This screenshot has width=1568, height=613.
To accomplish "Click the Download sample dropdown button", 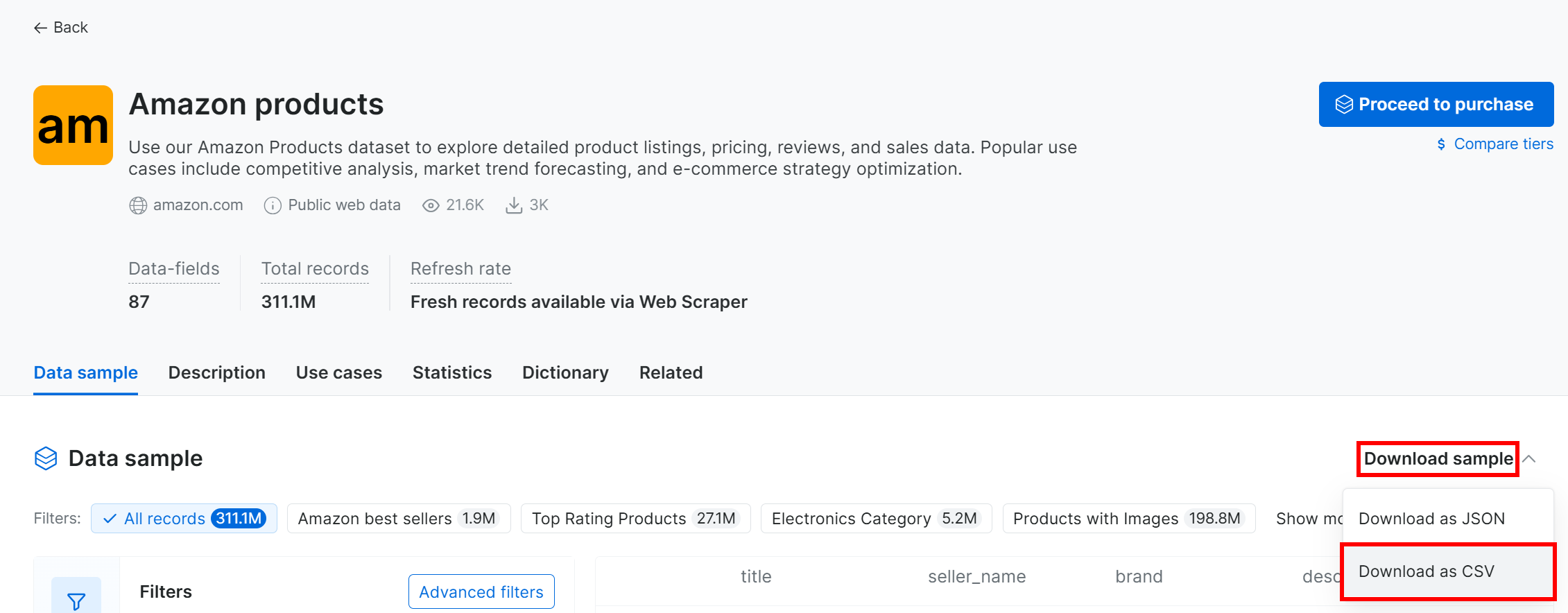I will tap(1438, 459).
